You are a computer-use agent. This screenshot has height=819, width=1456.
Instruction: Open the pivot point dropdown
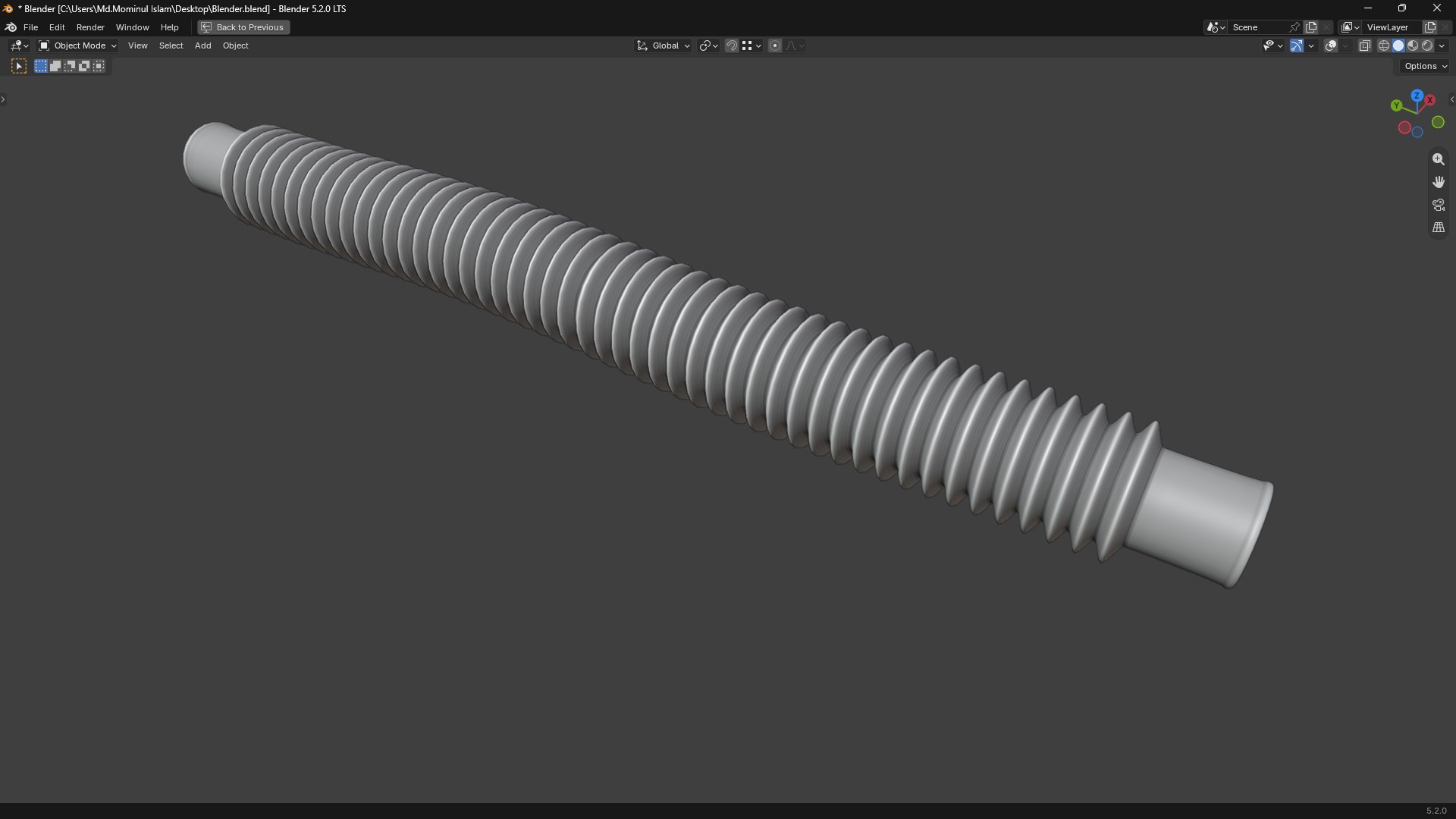click(x=708, y=46)
